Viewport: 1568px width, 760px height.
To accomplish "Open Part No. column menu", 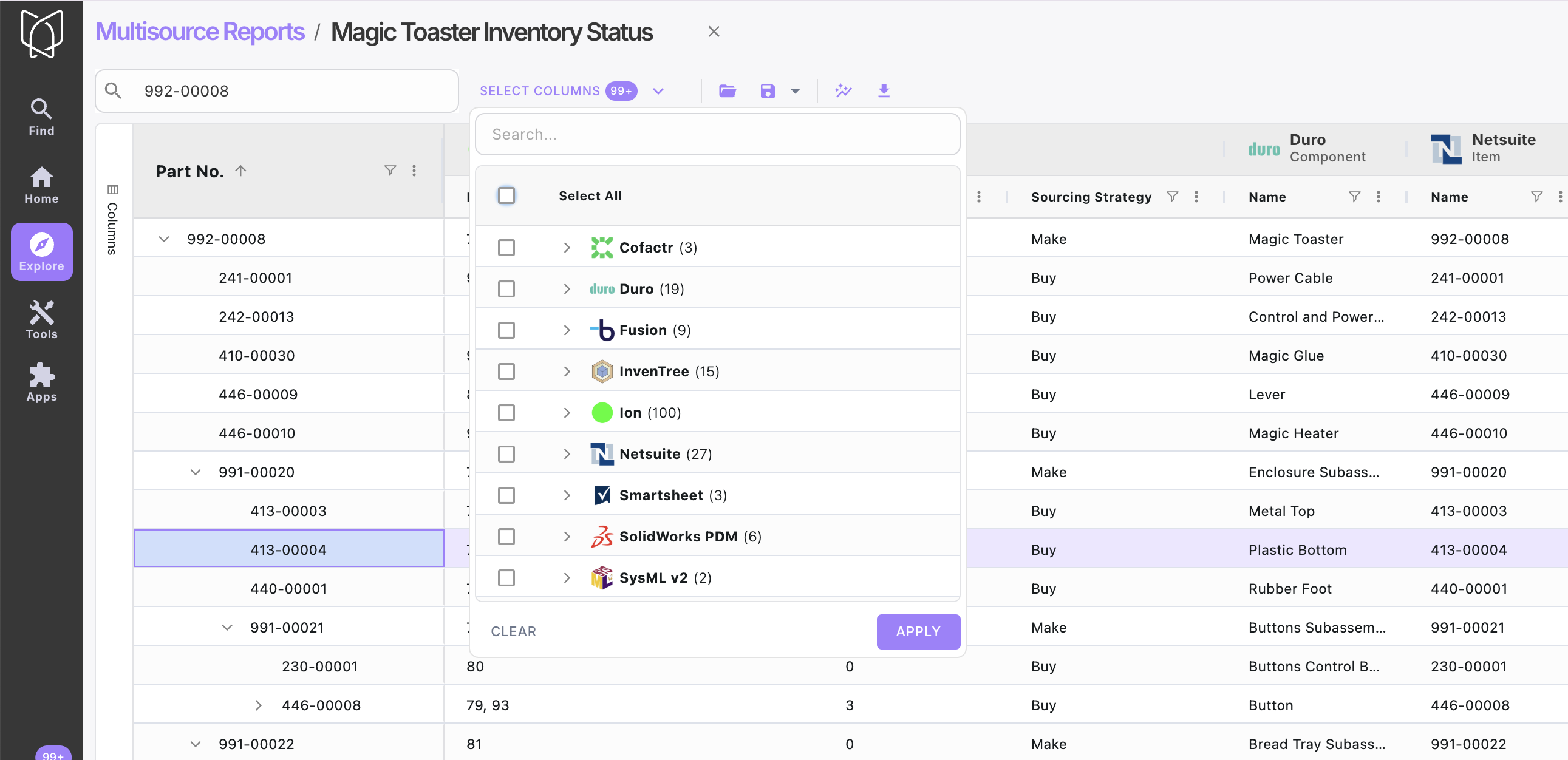I will click(414, 171).
